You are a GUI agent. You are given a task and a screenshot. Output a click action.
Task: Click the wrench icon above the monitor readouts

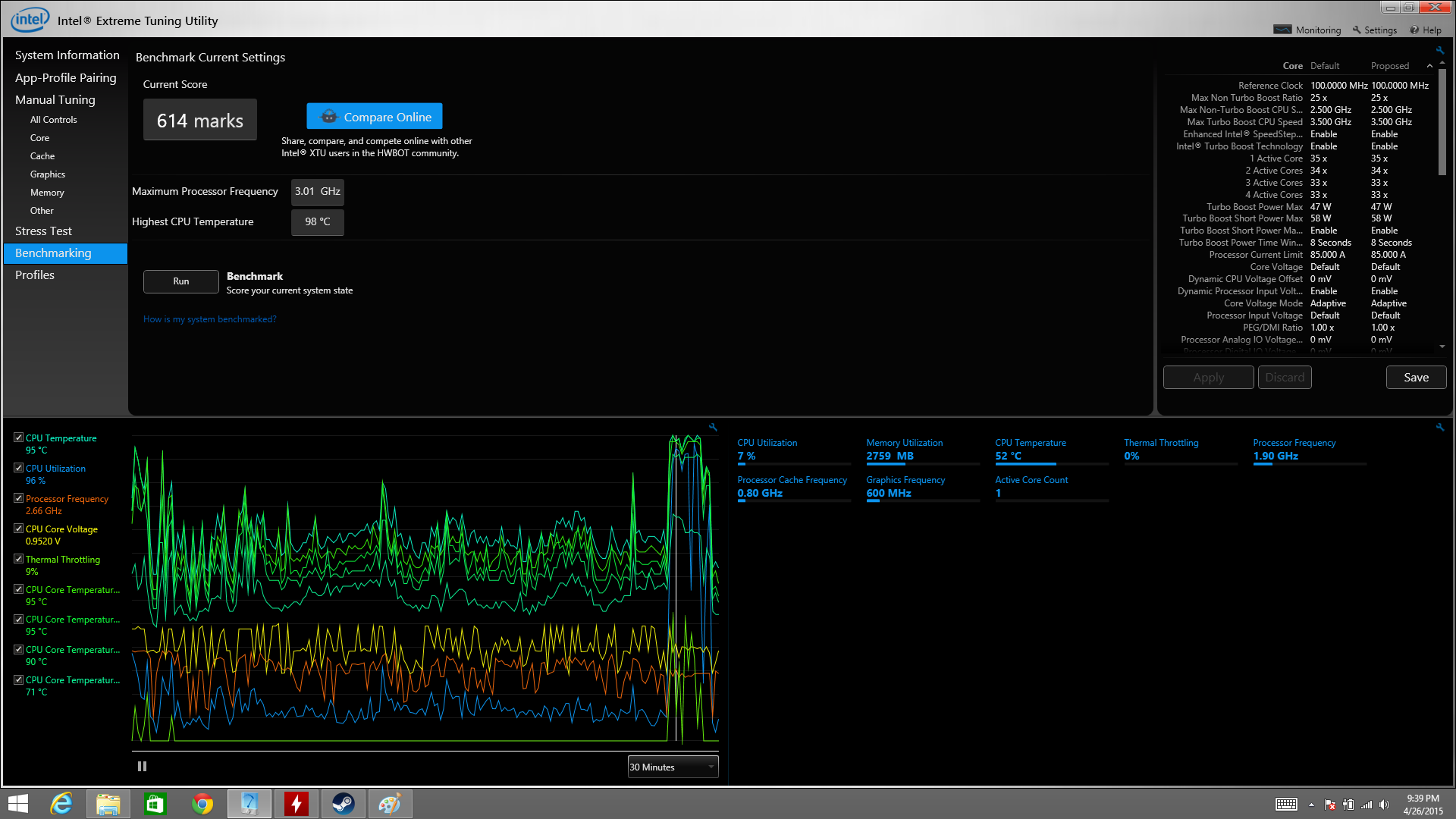coord(1439,428)
